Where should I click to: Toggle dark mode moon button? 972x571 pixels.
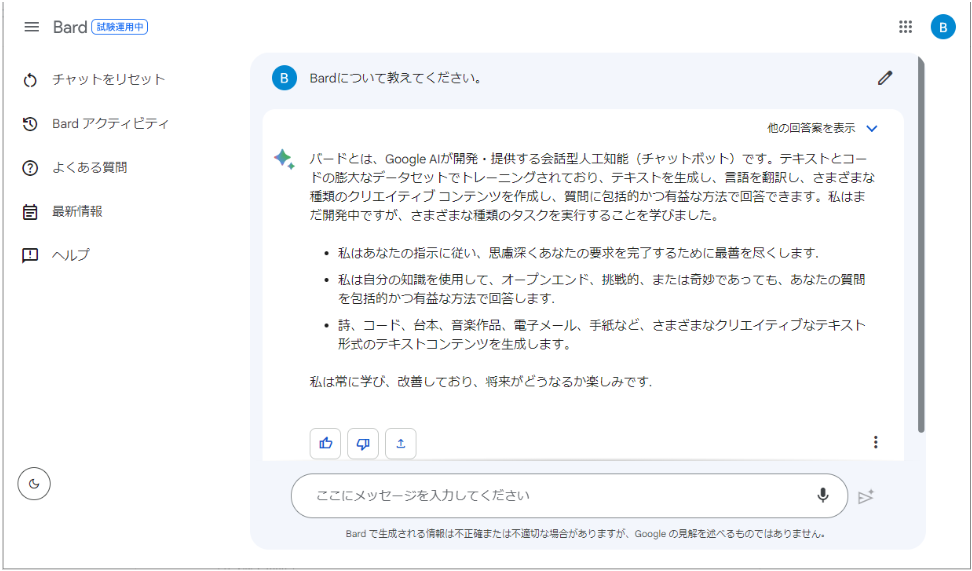[x=34, y=484]
